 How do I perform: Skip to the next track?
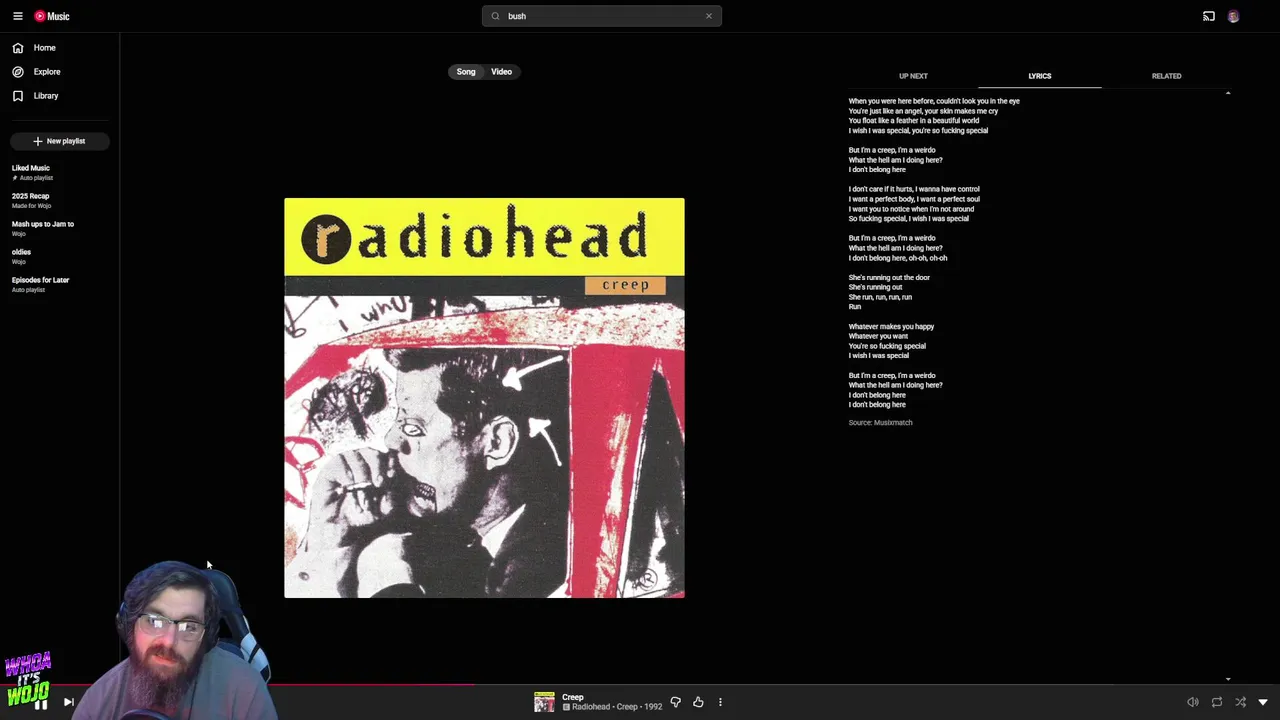click(68, 702)
